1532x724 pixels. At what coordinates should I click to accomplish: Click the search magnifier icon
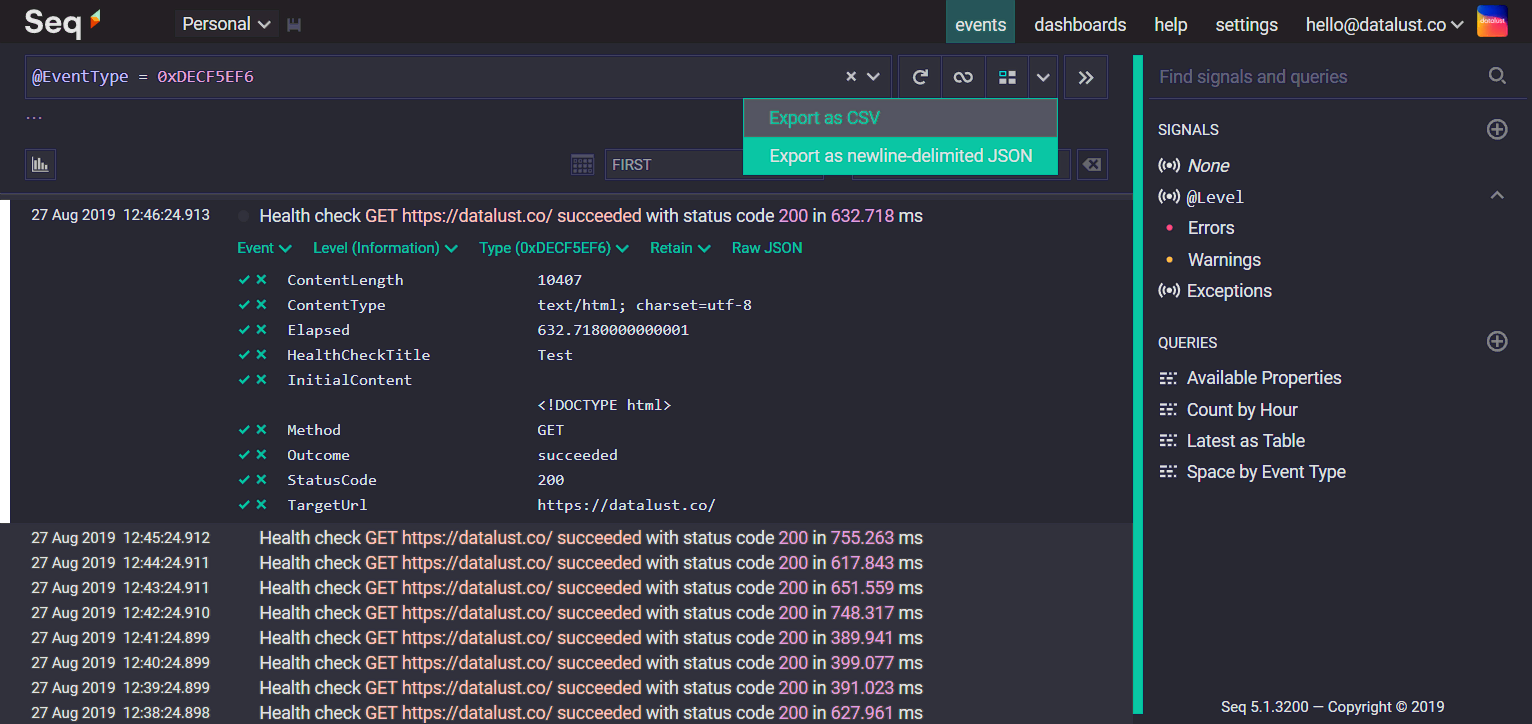[x=1497, y=76]
